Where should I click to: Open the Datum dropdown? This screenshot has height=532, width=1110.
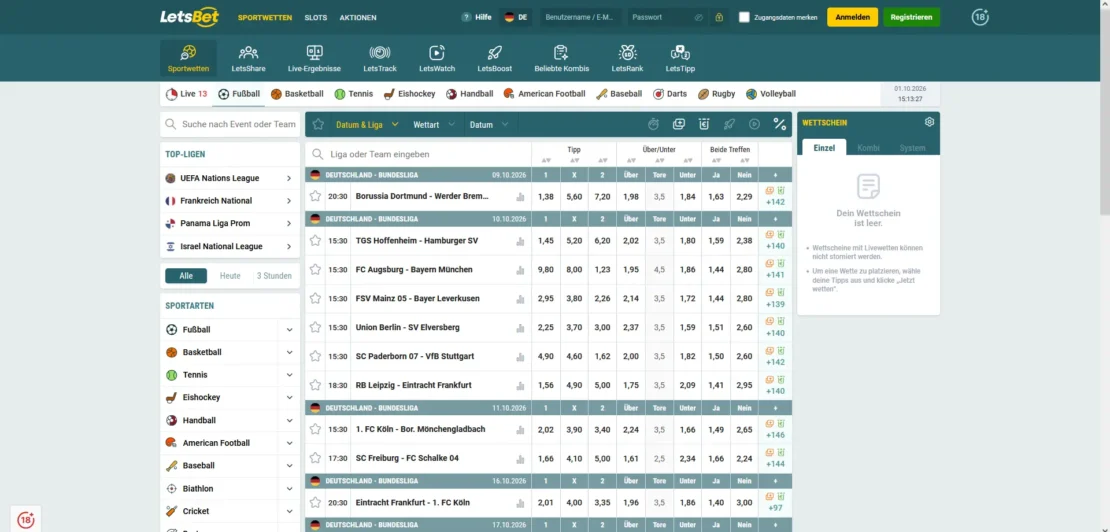click(x=488, y=125)
